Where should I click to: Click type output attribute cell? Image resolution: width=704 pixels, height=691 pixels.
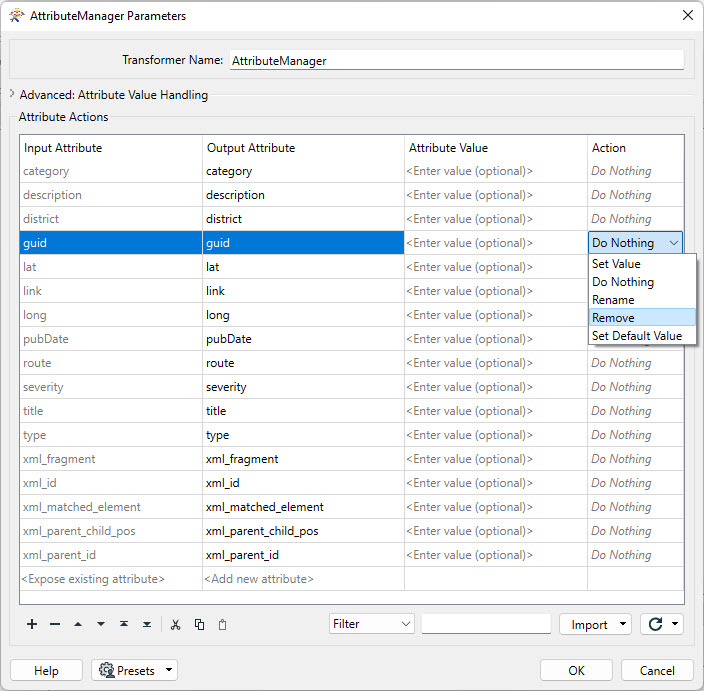pyautogui.click(x=303, y=435)
